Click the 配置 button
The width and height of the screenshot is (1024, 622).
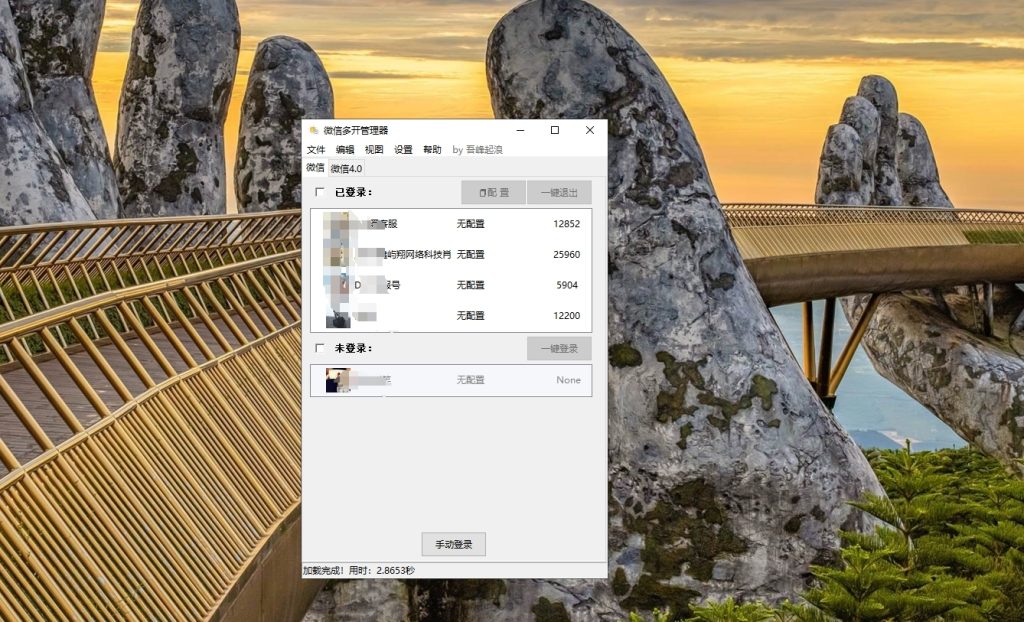(x=493, y=193)
